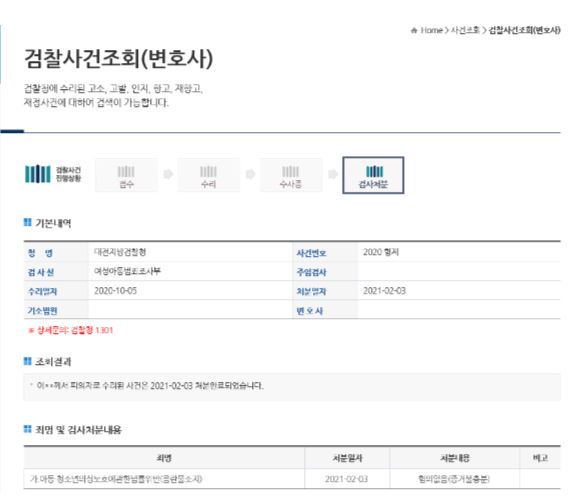
Task: Click the 처분일자 row label
Action: click(x=311, y=291)
